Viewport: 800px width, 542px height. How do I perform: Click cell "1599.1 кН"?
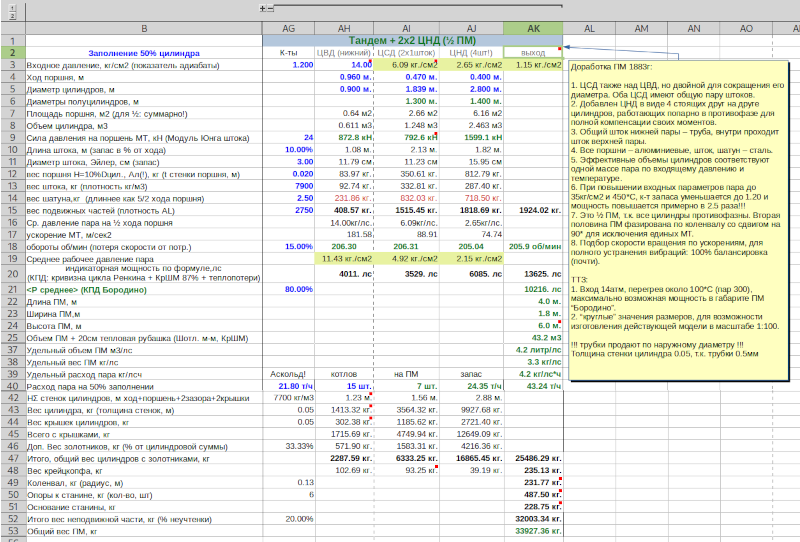[471, 137]
